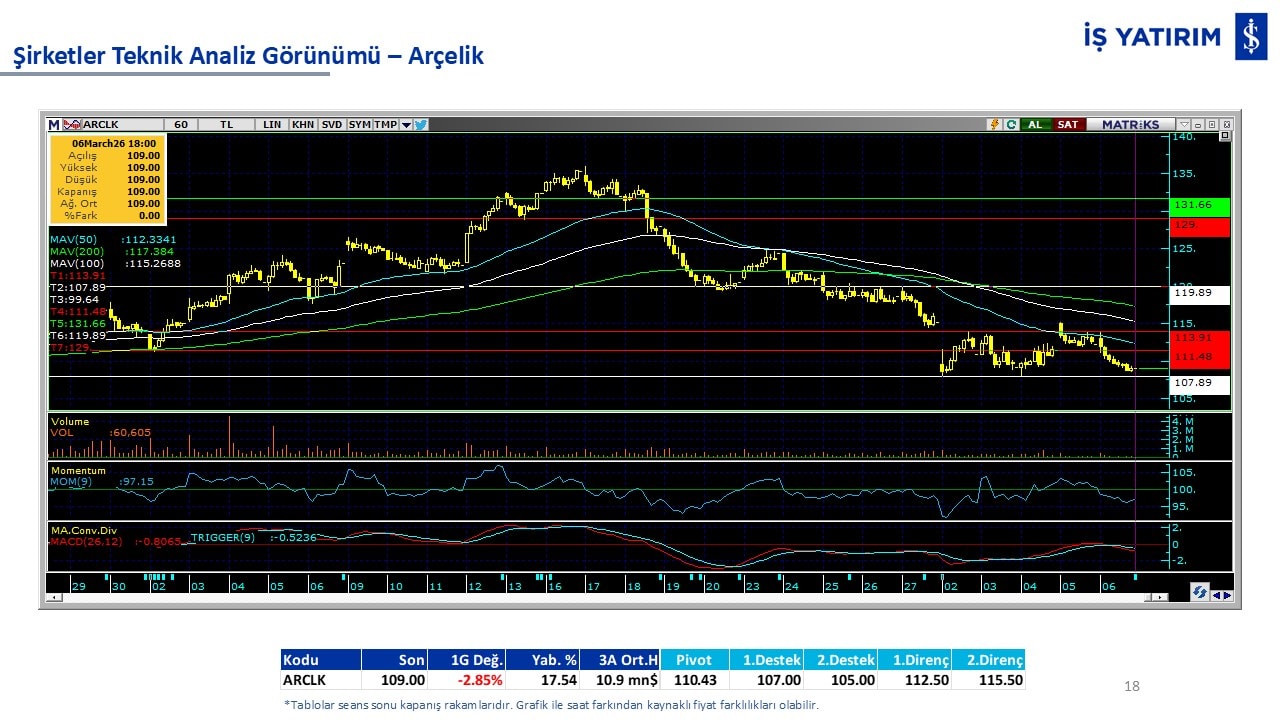Image resolution: width=1280 pixels, height=720 pixels.
Task: Click the lightning bolt quick order icon
Action: coord(994,125)
